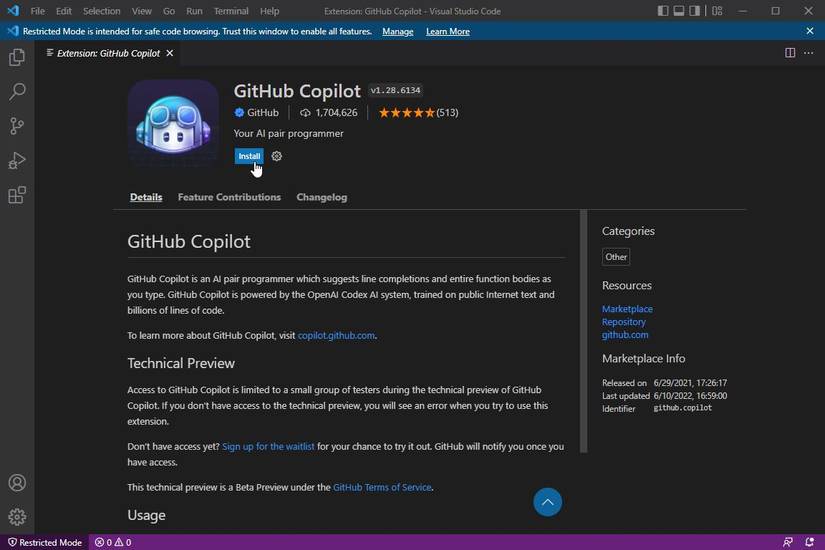Viewport: 825px width, 550px height.
Task: Open the Marketplace resource link
Action: [x=627, y=309]
